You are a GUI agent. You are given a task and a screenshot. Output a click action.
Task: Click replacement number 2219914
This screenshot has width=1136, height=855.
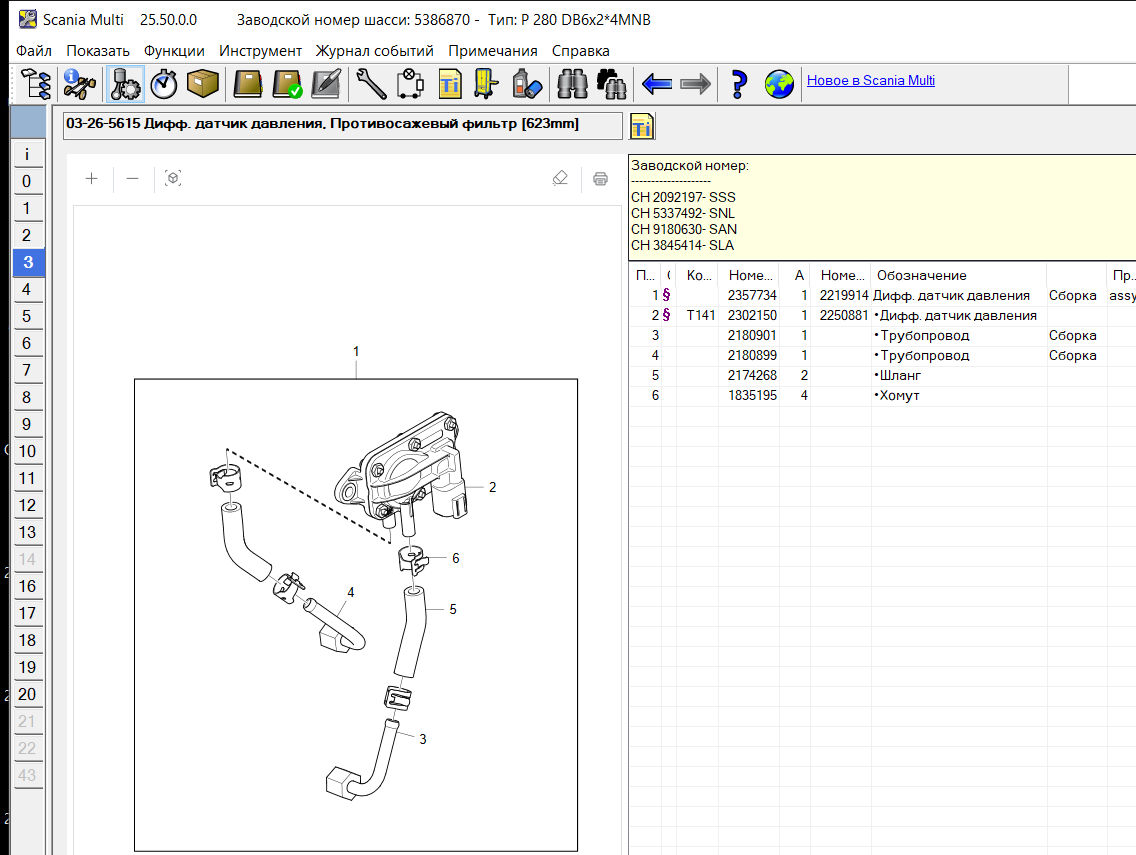(844, 295)
